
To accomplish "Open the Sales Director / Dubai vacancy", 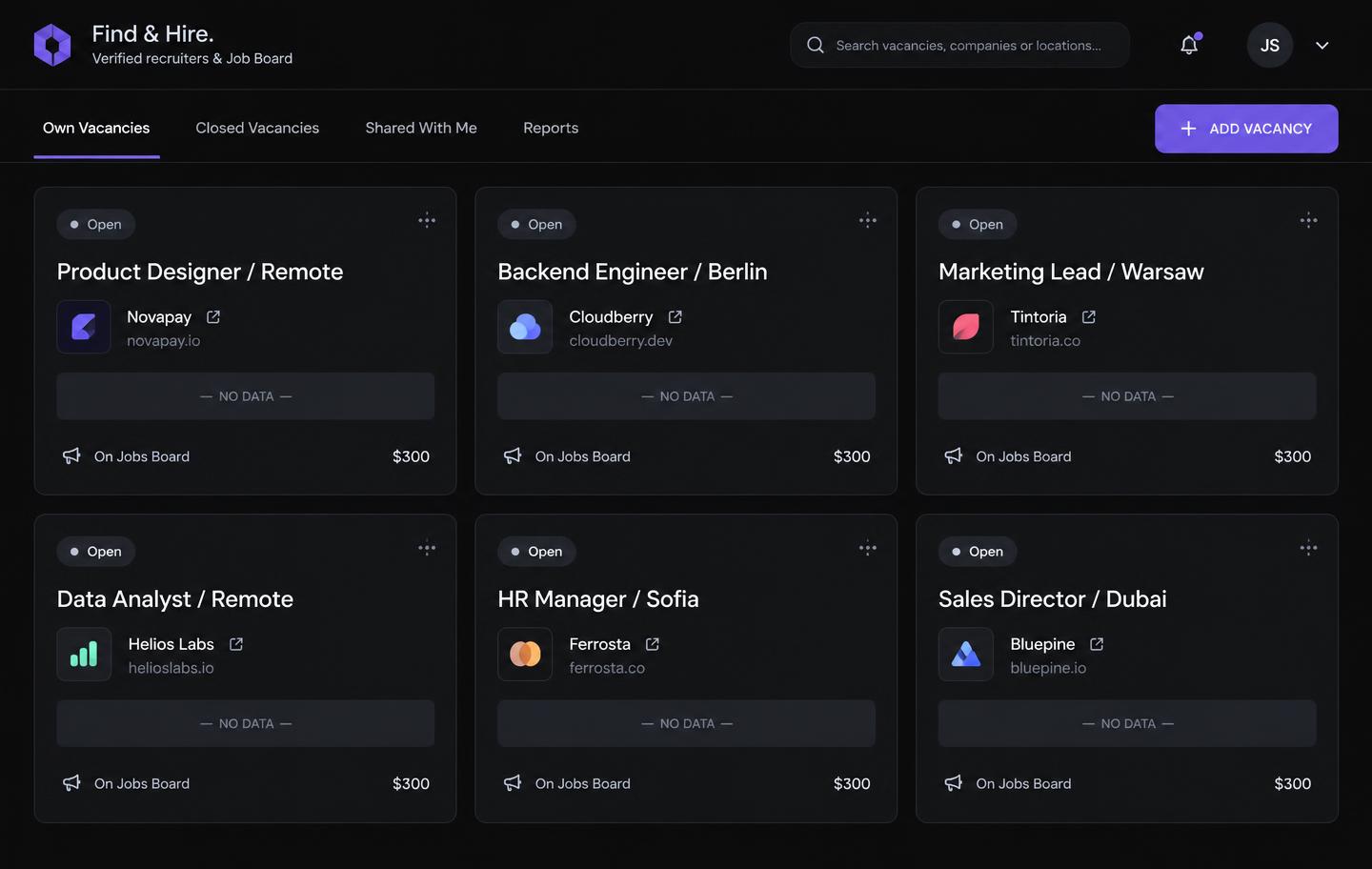I will [1053, 599].
